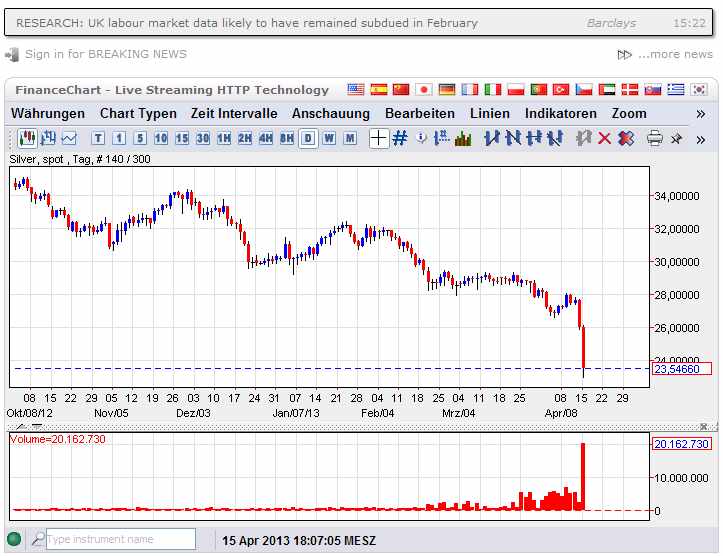723x556 pixels.
Task: Set interval to 5 minutes
Action: coord(140,138)
